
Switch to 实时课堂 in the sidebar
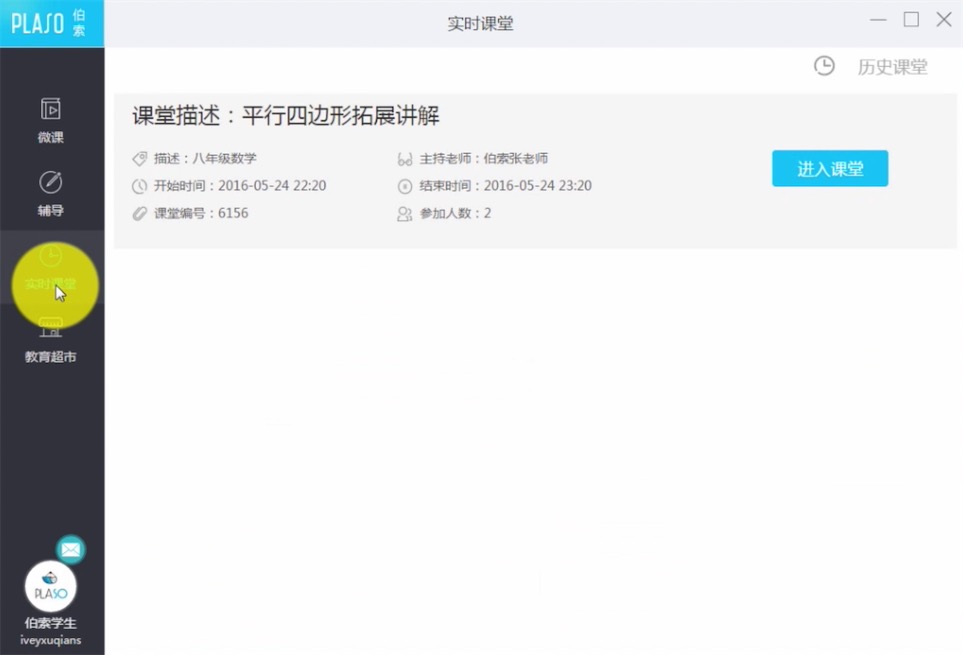click(51, 268)
